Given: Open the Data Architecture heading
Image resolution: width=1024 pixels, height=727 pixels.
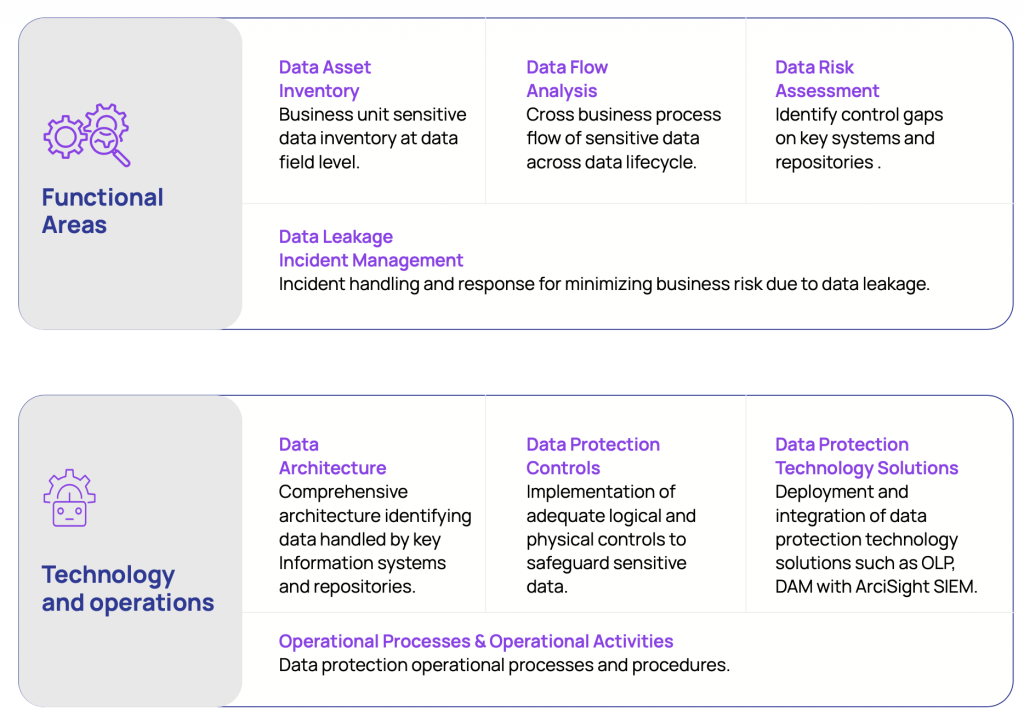Looking at the screenshot, I should pyautogui.click(x=332, y=456).
